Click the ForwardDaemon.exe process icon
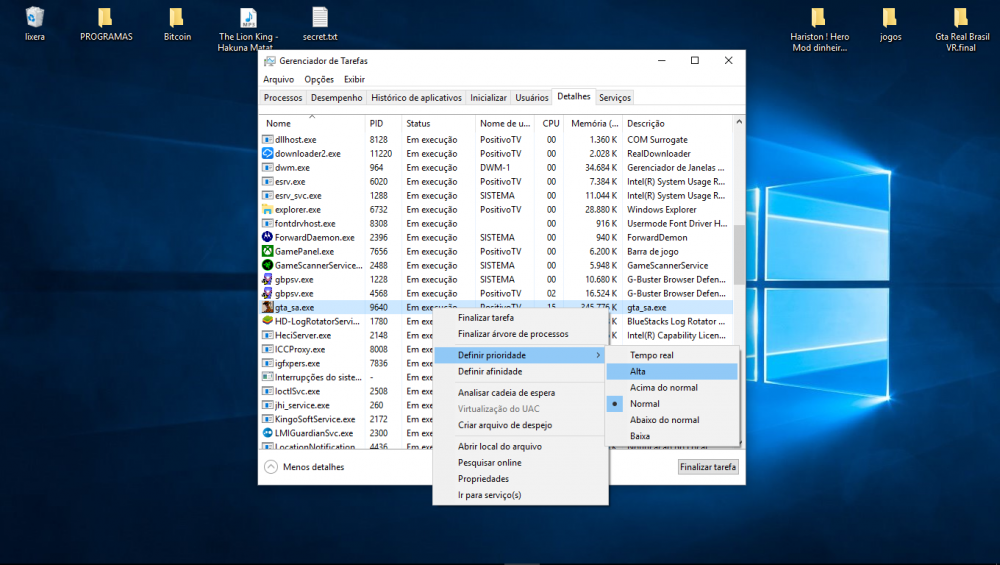Image resolution: width=1000 pixels, height=565 pixels. (x=268, y=238)
